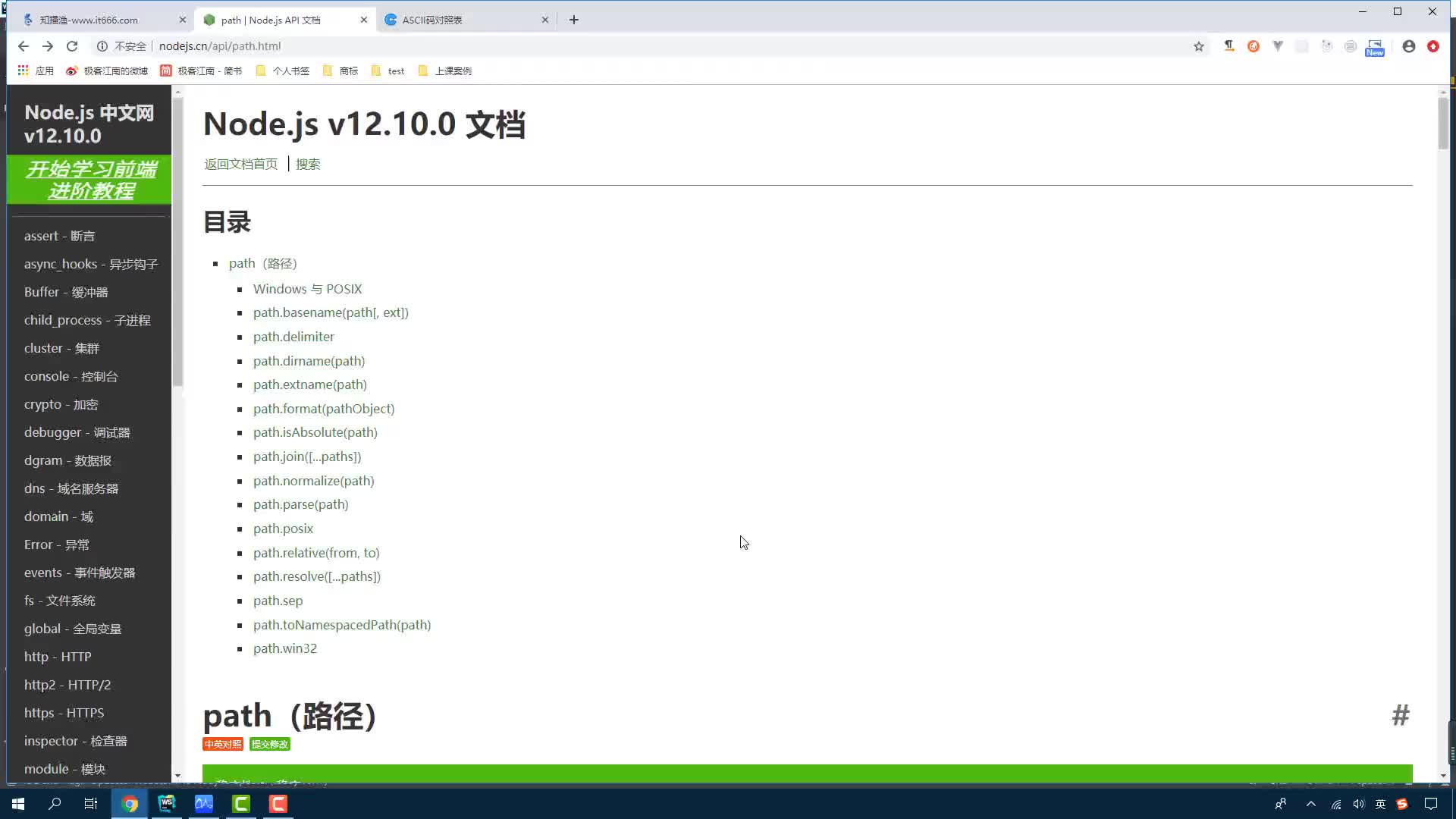Screen dimensions: 1456x819
Task: Click sidebar scroll down arrow
Action: pos(177,776)
